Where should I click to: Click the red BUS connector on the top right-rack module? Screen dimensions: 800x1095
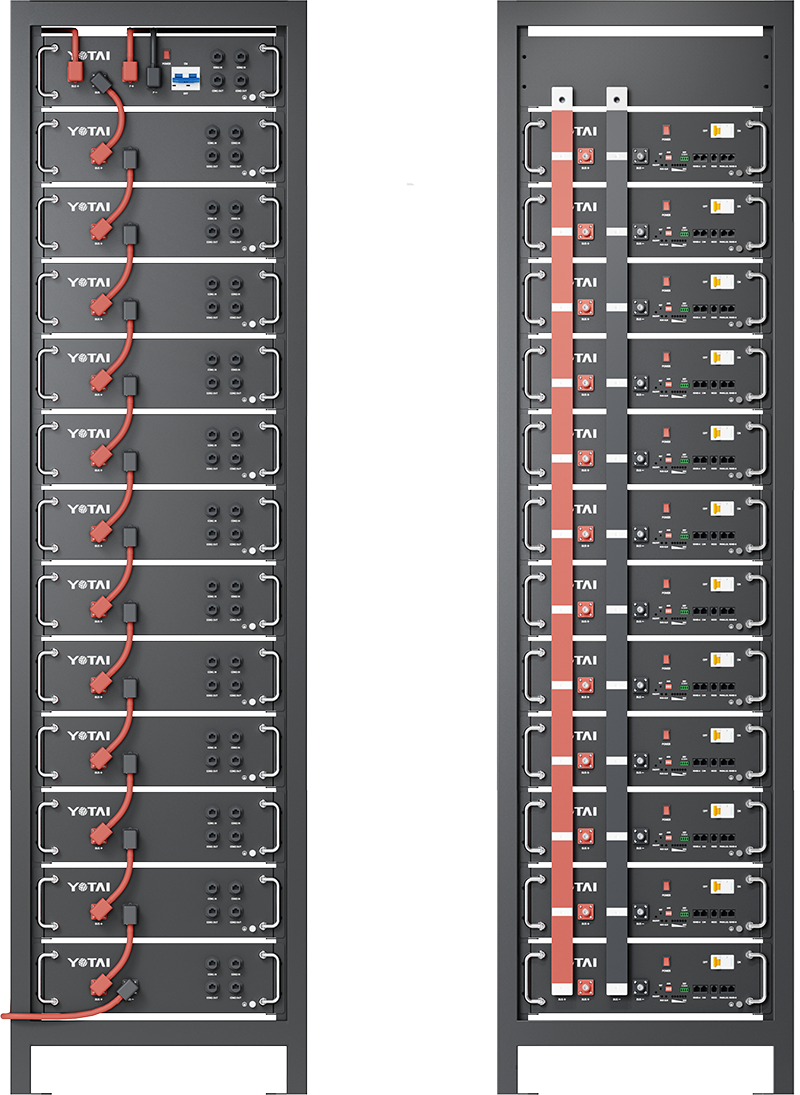[587, 156]
